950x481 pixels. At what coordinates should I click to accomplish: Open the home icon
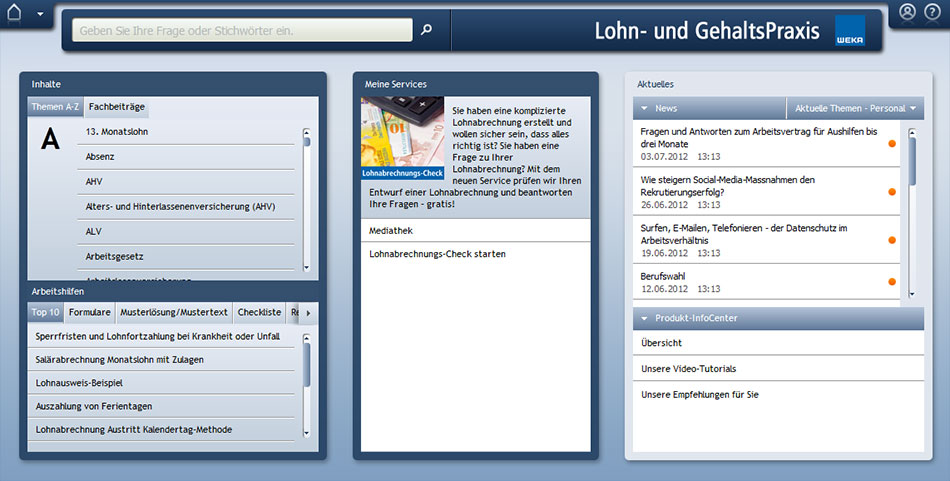click(x=14, y=13)
